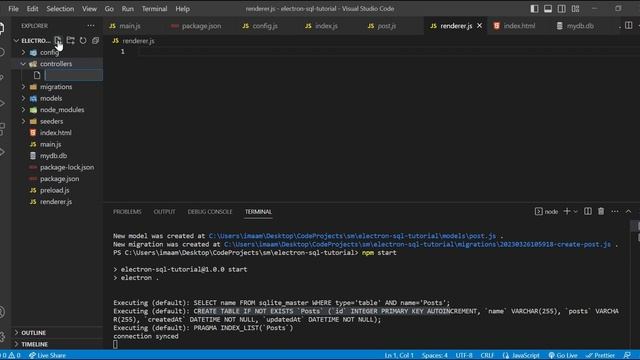Image resolution: width=640 pixels, height=360 pixels.
Task: Open the launch profile dropdown beside plus
Action: coord(576,211)
